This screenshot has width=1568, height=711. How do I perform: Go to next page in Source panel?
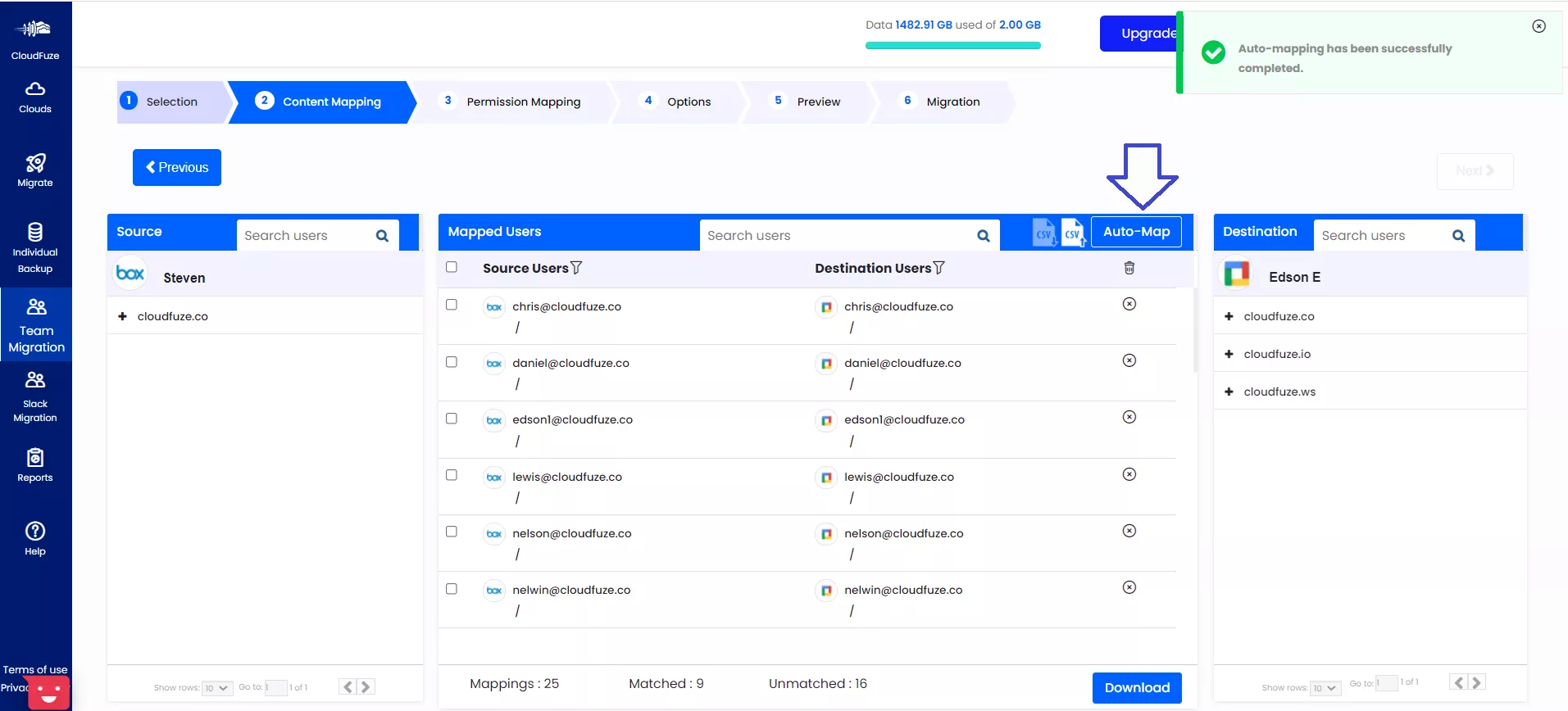[366, 687]
